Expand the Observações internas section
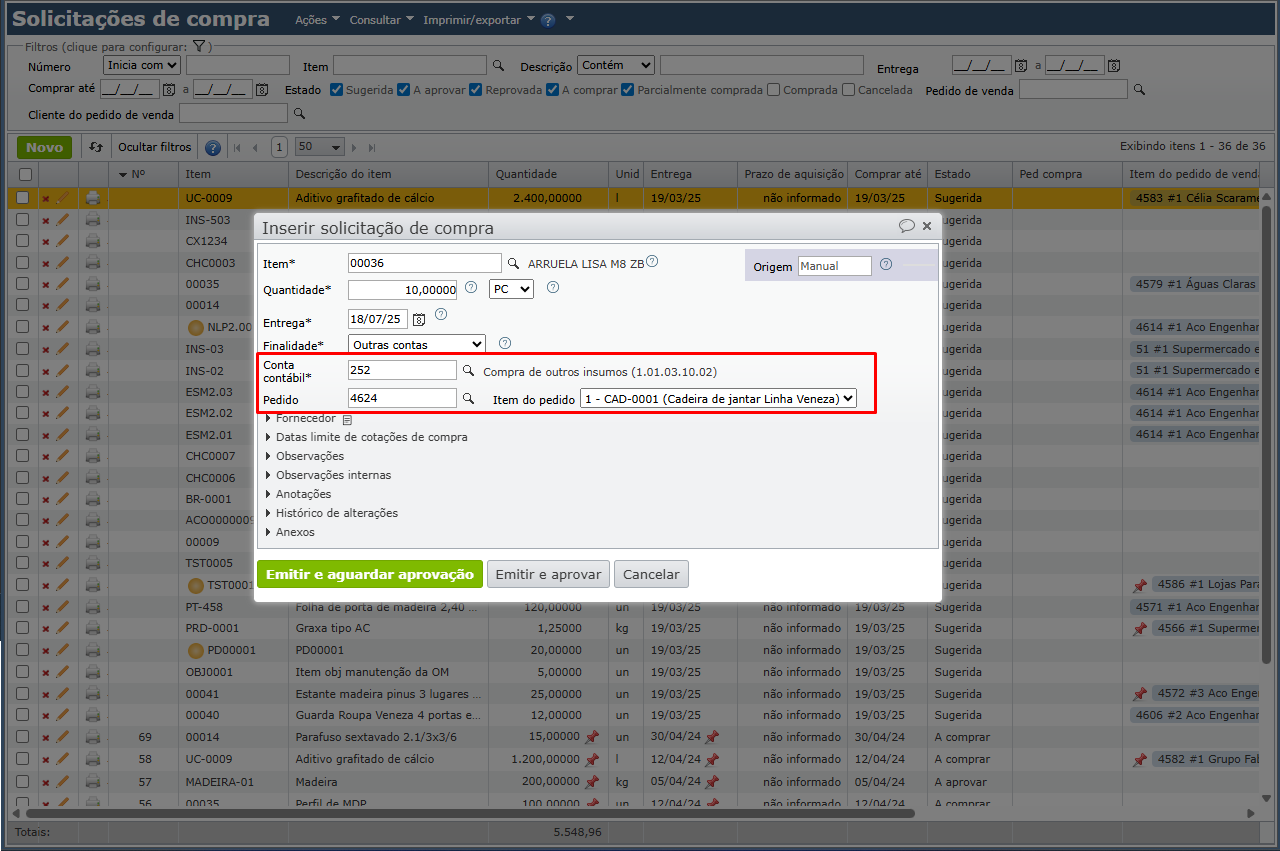Screen dimensions: 1280x851 click(333, 475)
